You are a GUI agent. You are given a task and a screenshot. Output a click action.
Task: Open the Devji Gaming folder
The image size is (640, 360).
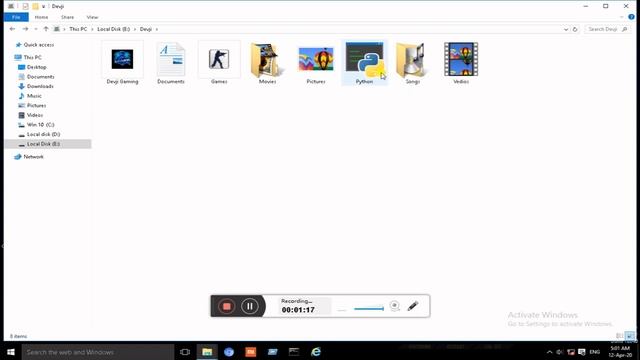[122, 63]
